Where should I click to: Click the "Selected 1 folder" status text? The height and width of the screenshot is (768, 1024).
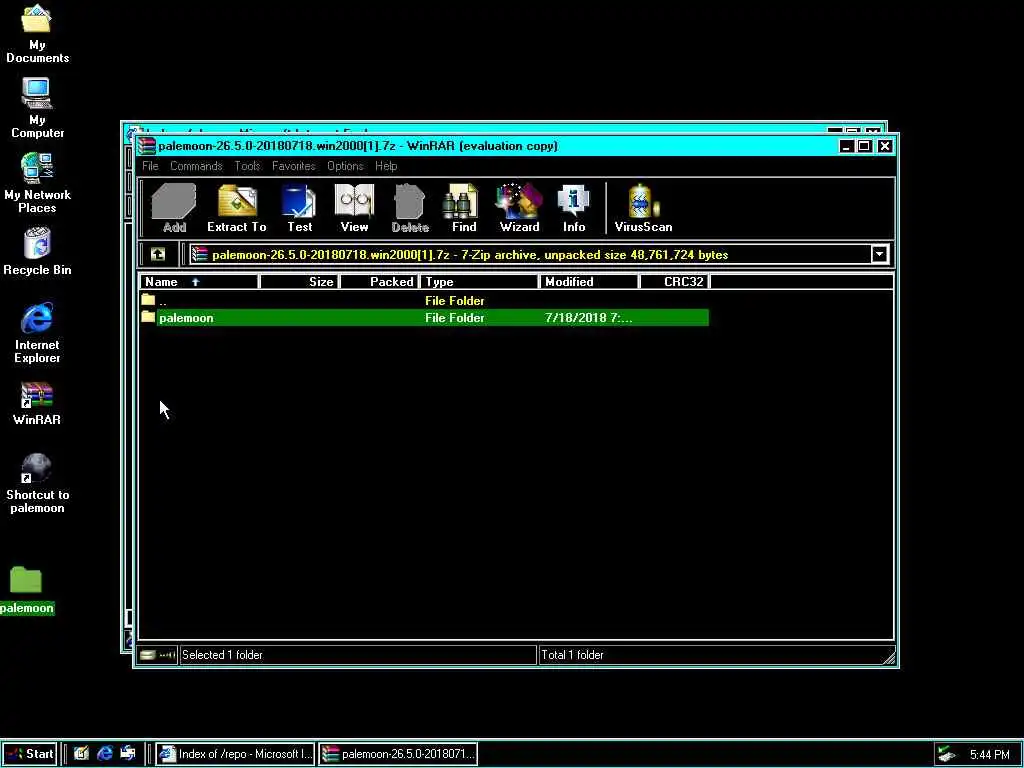click(x=222, y=655)
